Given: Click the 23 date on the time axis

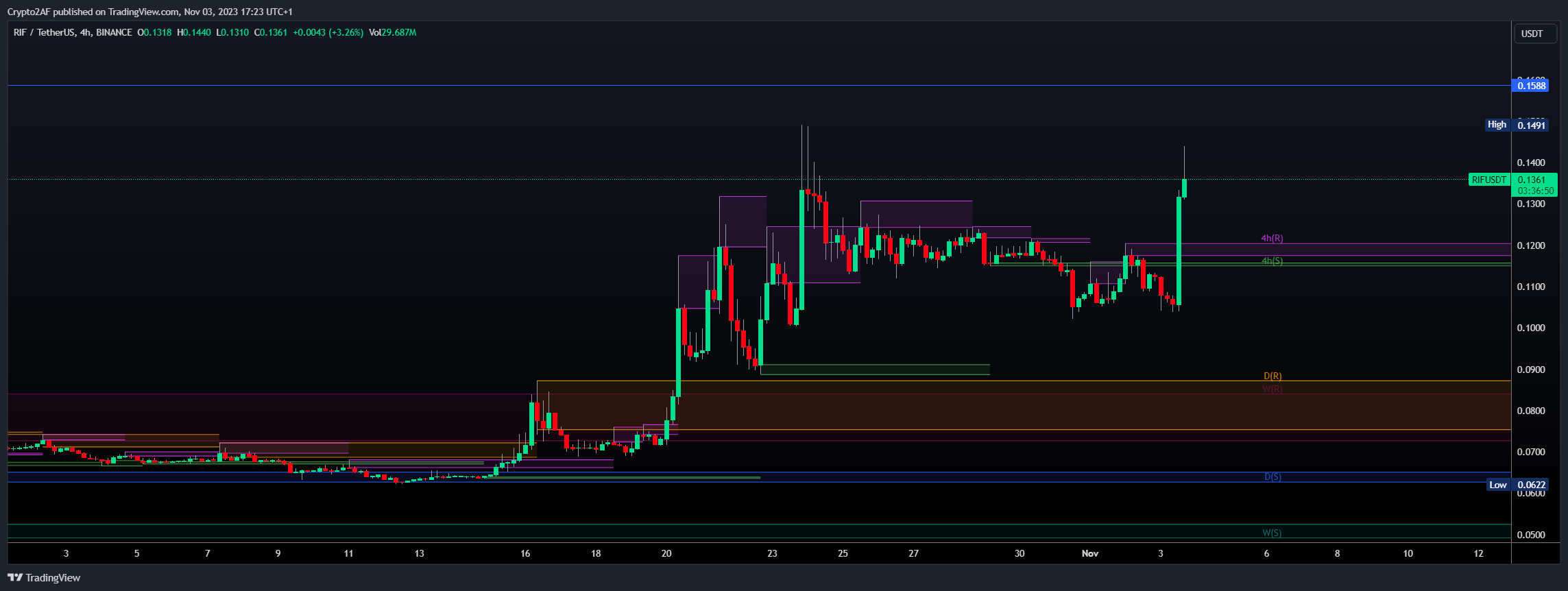Looking at the screenshot, I should pyautogui.click(x=772, y=553).
